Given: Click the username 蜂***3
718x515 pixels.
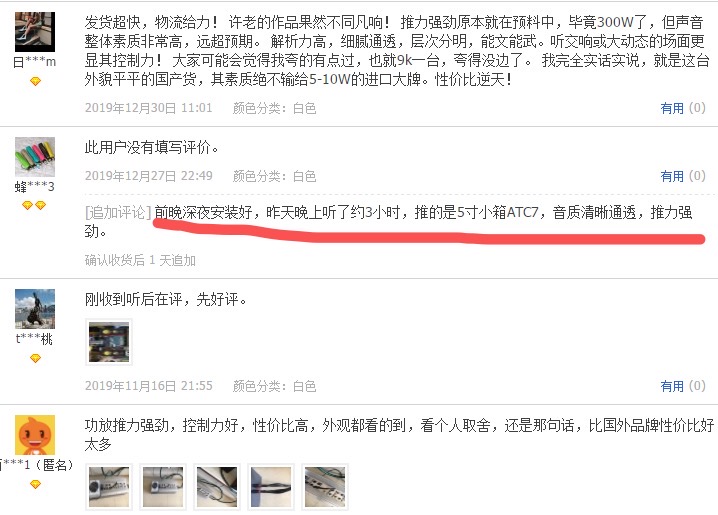Looking at the screenshot, I should coord(35,186).
